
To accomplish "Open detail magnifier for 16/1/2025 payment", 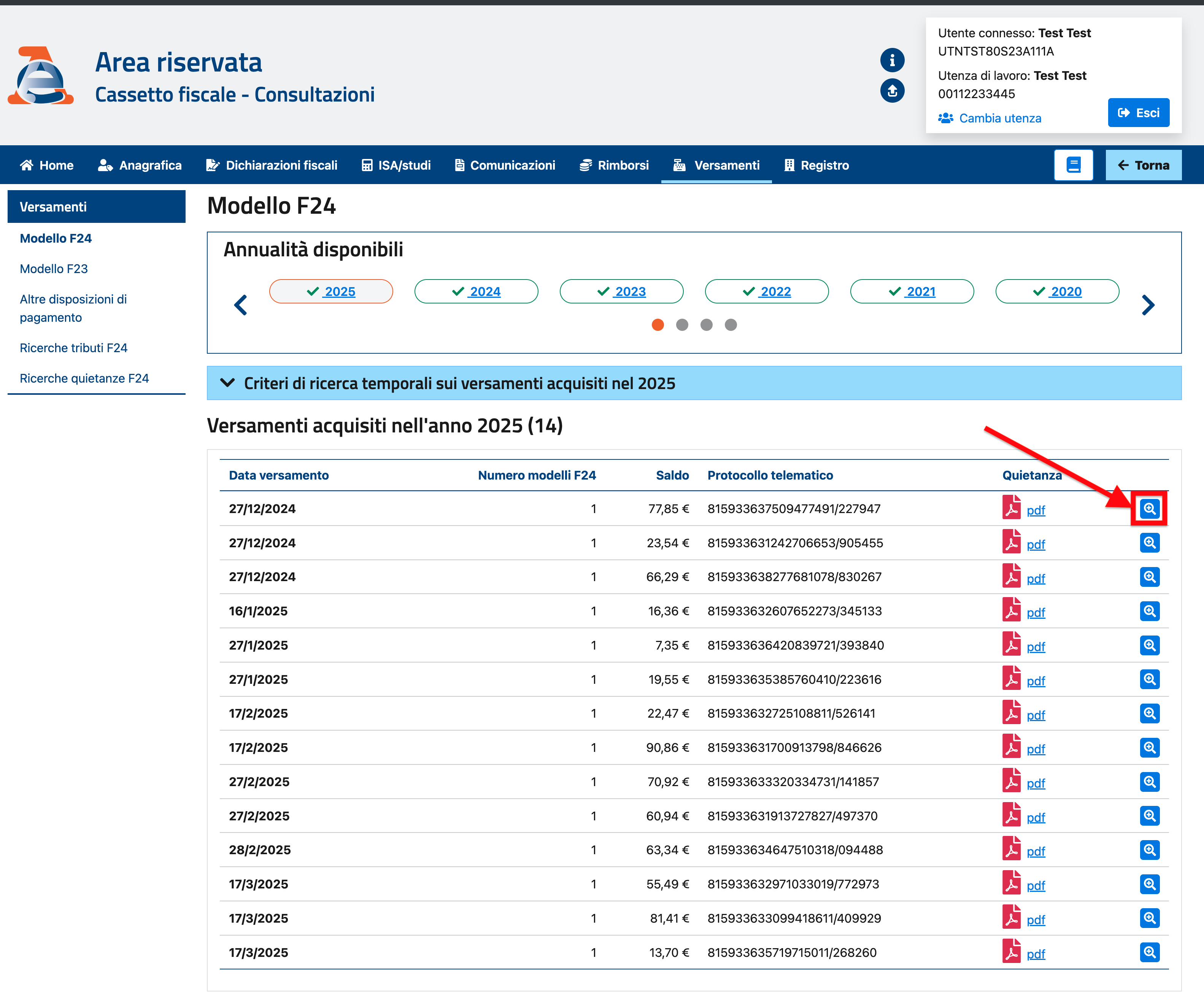I will pos(1150,610).
